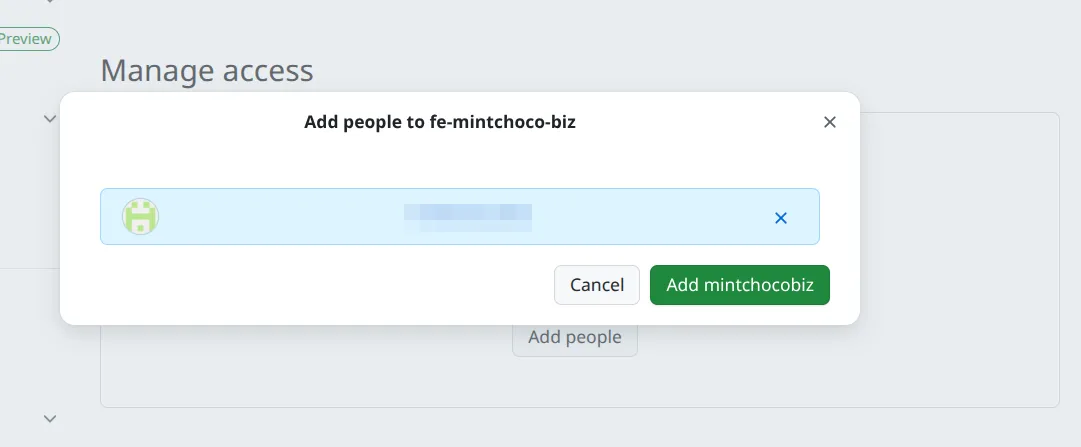Screen dimensions: 1081x447
Task: Dismiss the dialog without adding anyone
Action: click(x=596, y=285)
